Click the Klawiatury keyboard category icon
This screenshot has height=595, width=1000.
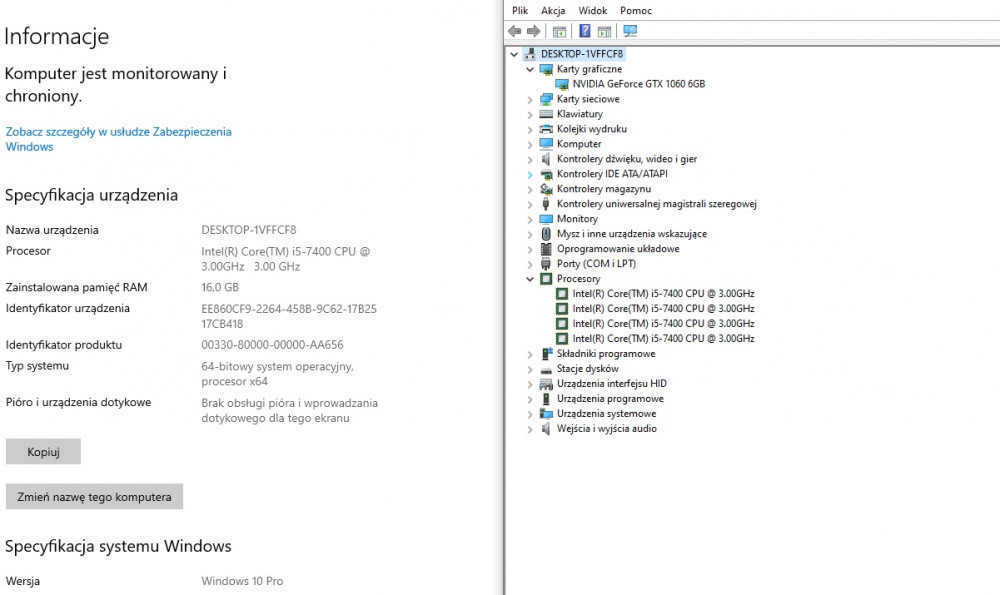(x=546, y=114)
